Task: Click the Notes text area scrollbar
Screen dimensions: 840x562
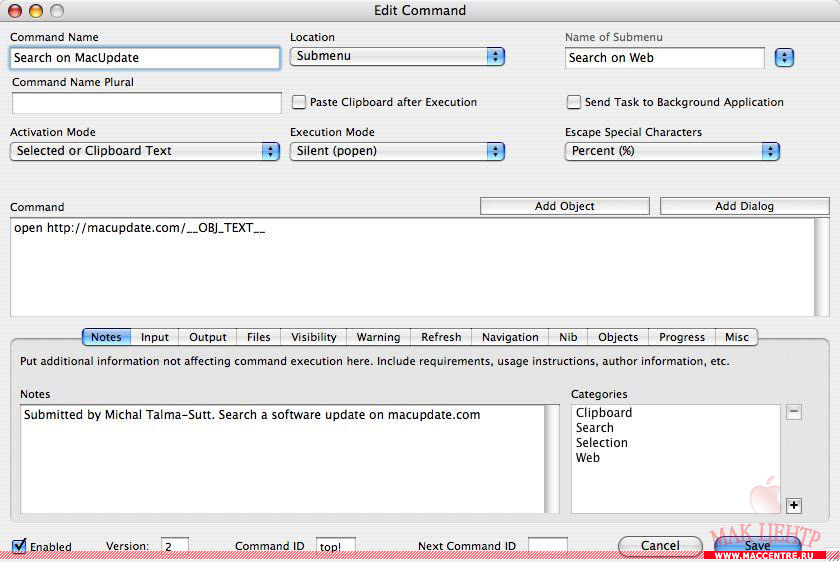Action: (552, 459)
